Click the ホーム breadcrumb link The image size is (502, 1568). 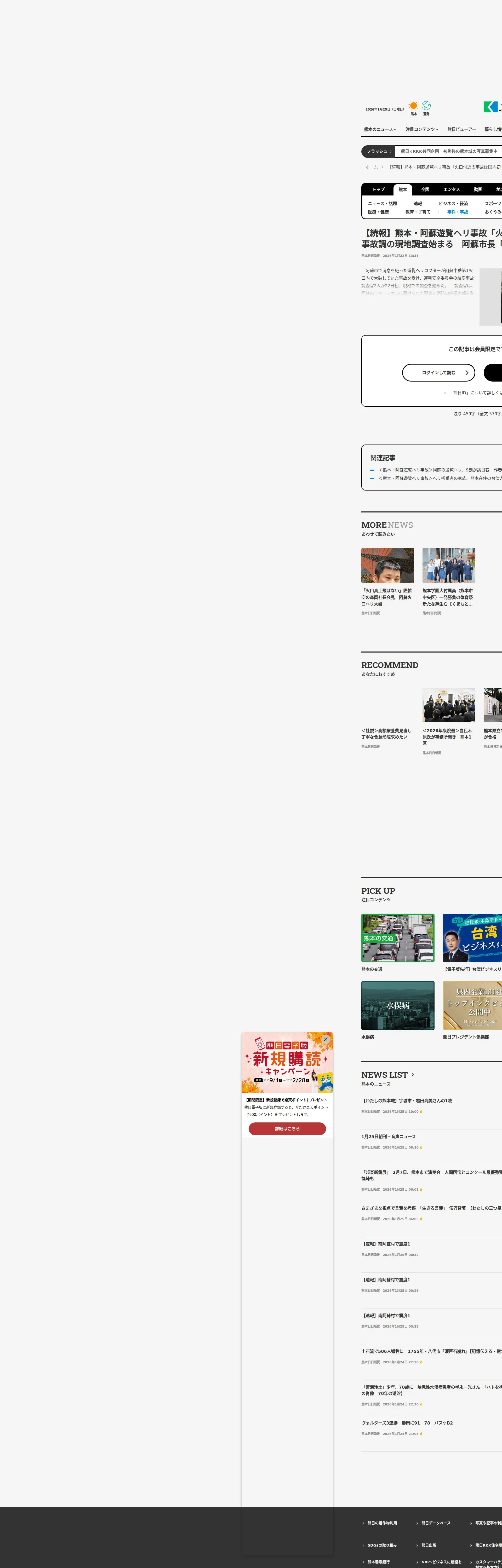point(371,167)
